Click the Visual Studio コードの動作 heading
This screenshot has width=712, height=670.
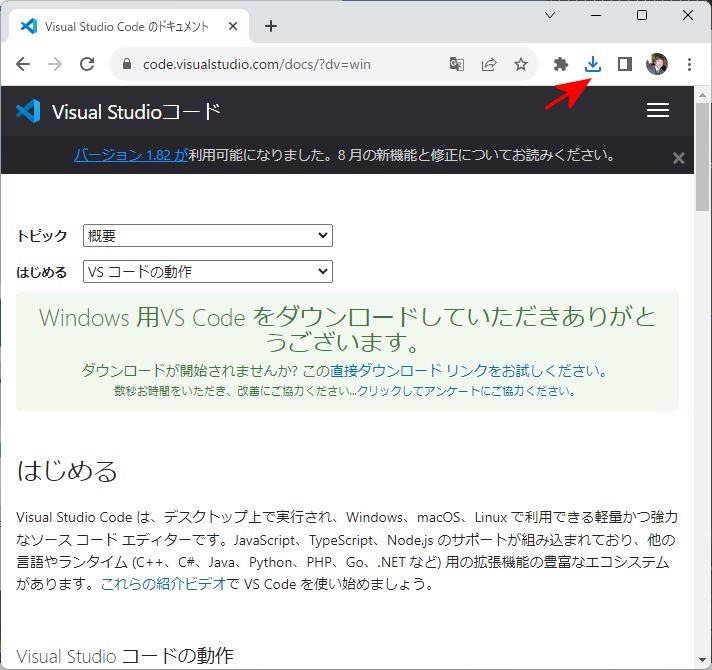coord(125,656)
